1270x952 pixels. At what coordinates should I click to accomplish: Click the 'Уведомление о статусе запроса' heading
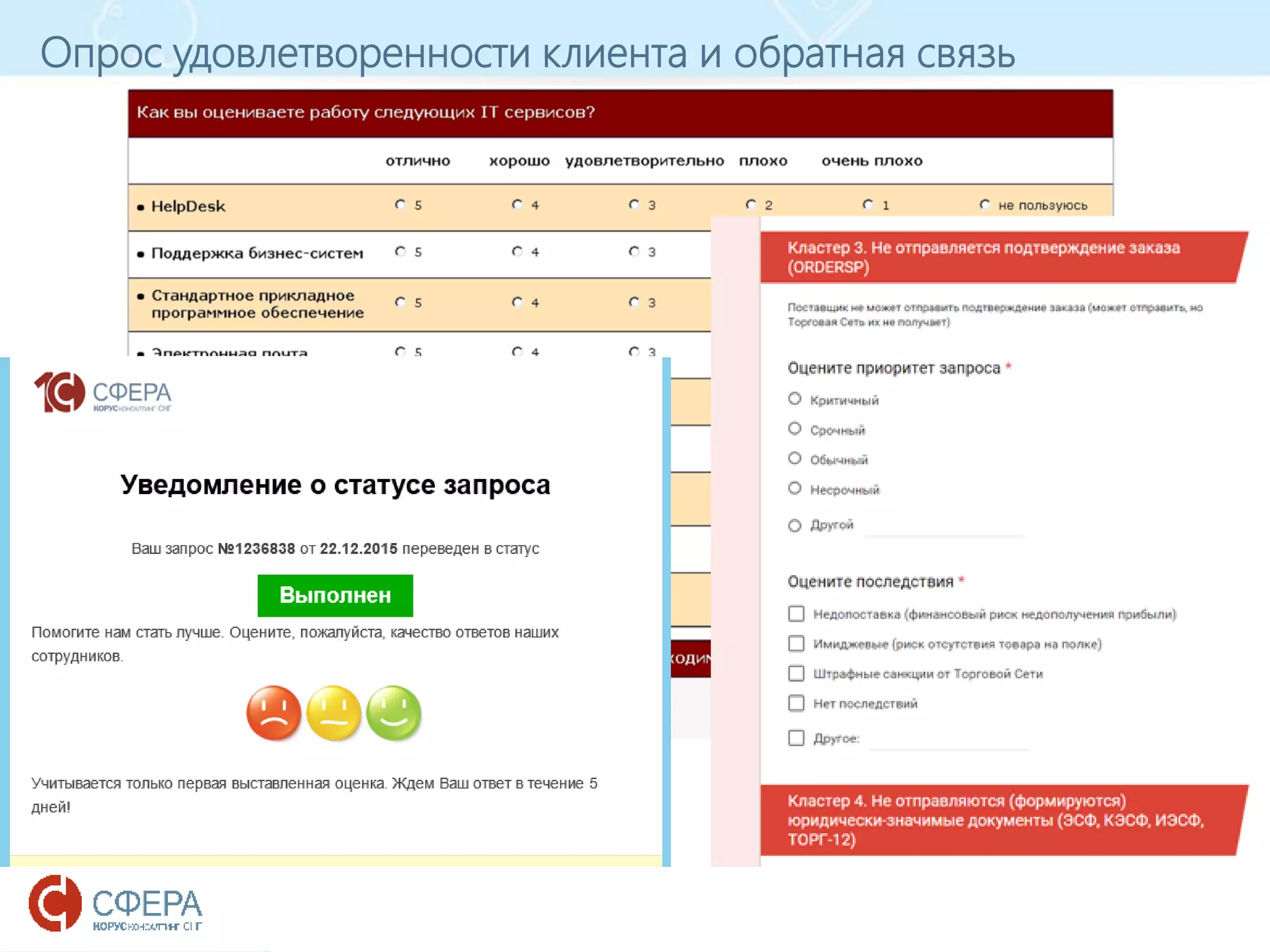(335, 485)
